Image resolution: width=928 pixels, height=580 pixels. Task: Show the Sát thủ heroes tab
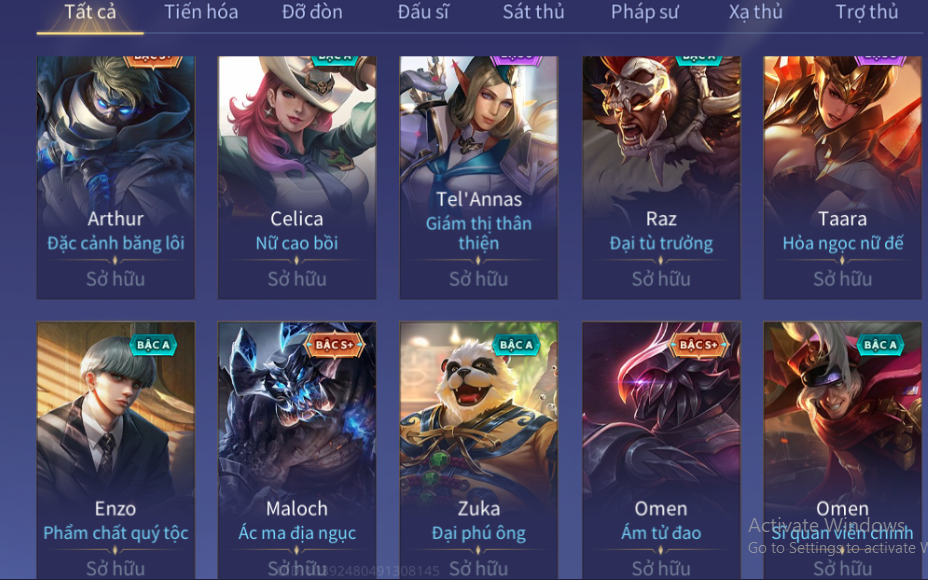533,12
